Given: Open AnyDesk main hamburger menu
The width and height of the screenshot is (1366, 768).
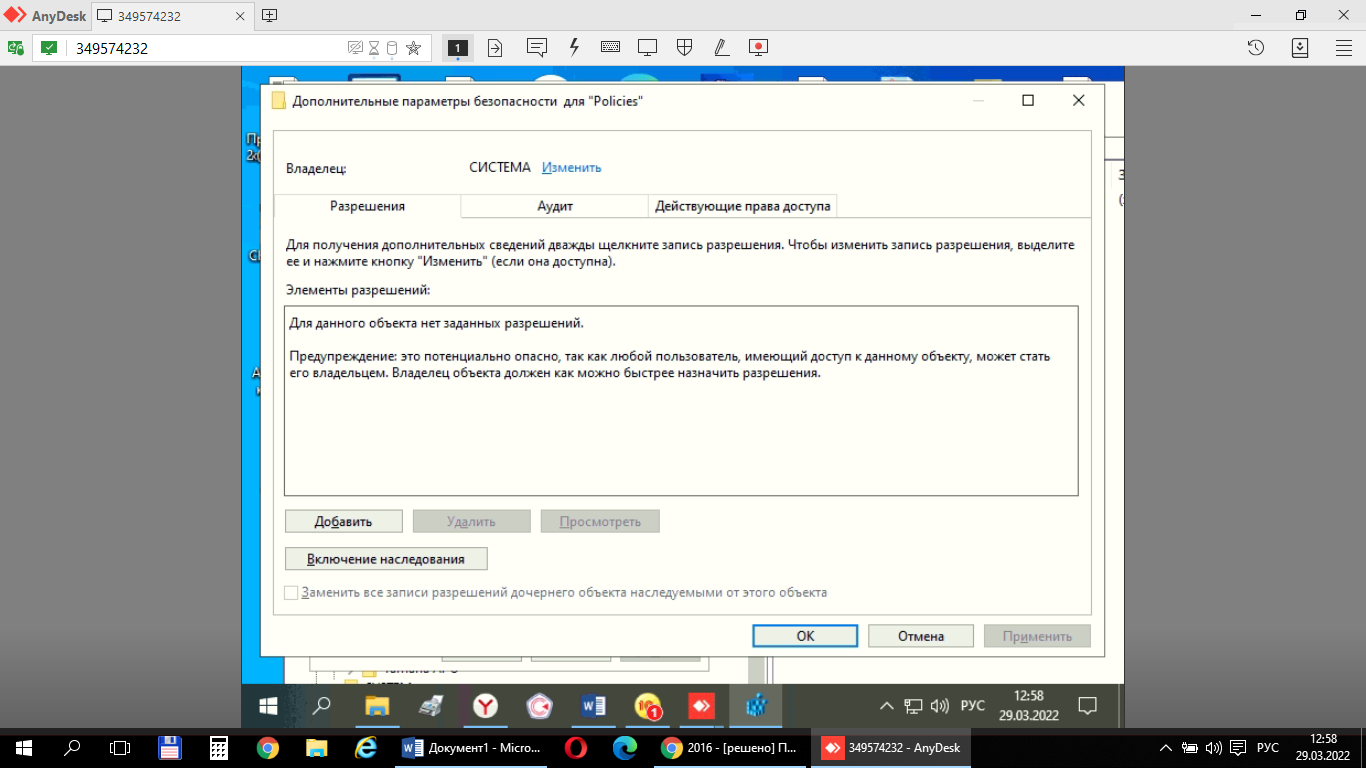Looking at the screenshot, I should 1344,47.
